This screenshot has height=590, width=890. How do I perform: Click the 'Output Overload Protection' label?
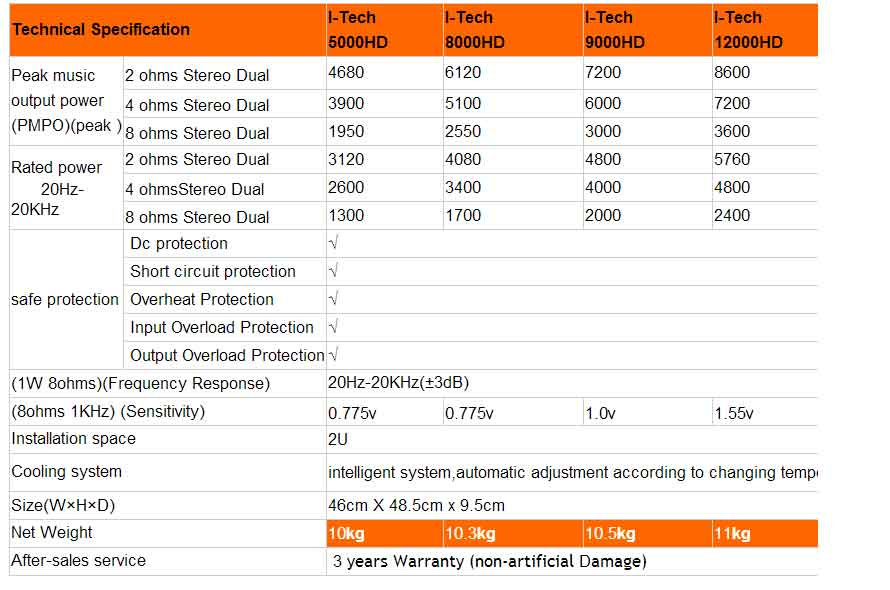[227, 355]
